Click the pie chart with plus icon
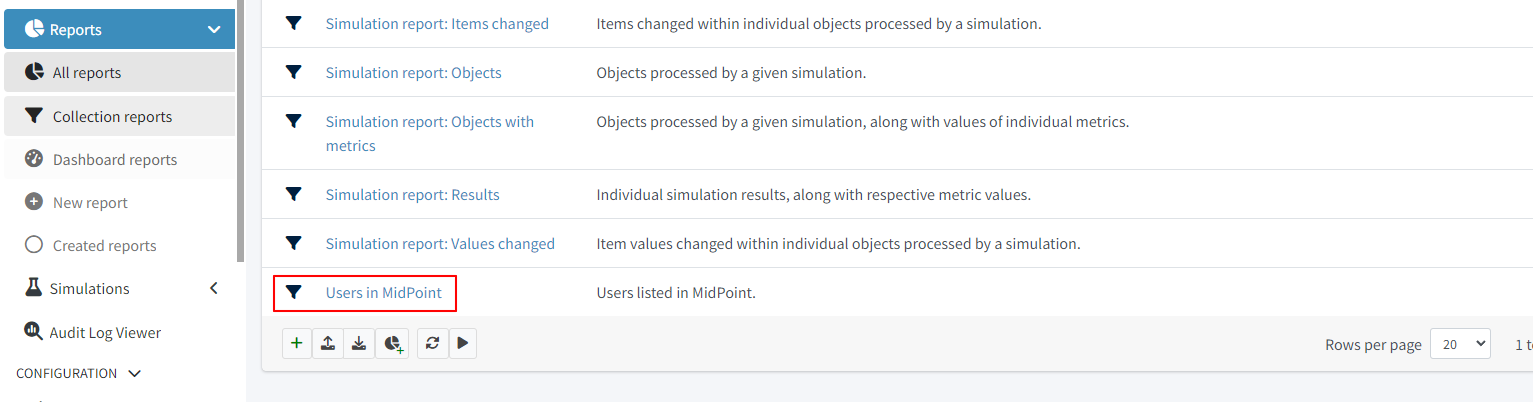Image resolution: width=1533 pixels, height=402 pixels. [392, 343]
